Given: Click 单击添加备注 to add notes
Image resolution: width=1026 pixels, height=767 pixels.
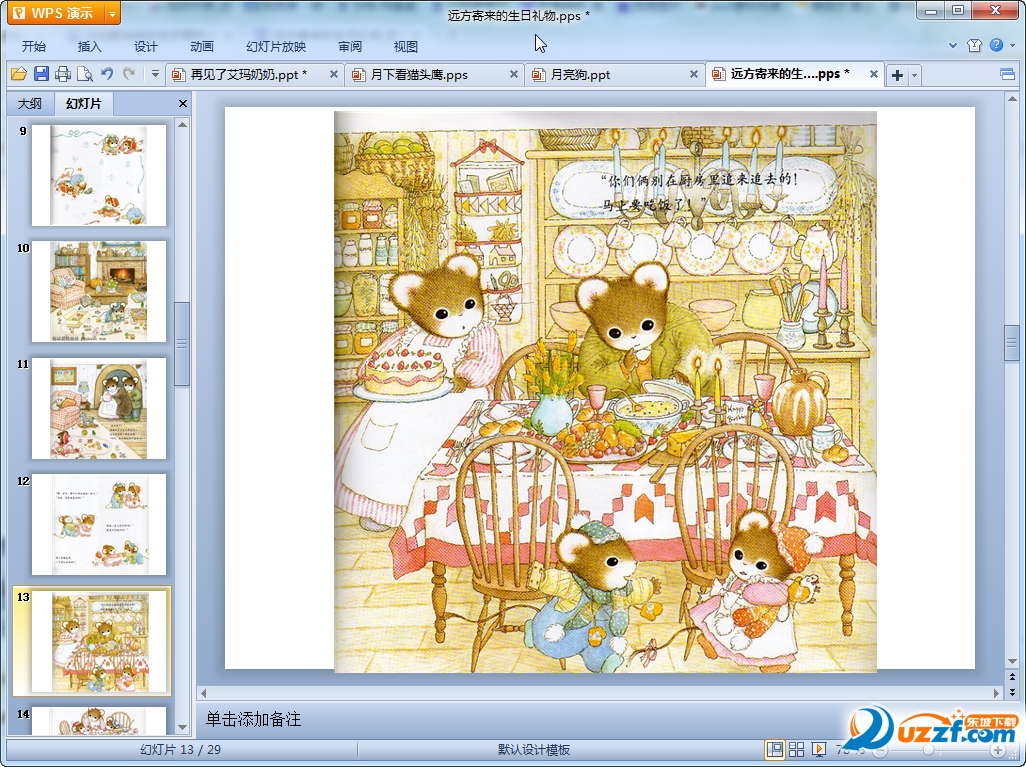Looking at the screenshot, I should point(253,719).
